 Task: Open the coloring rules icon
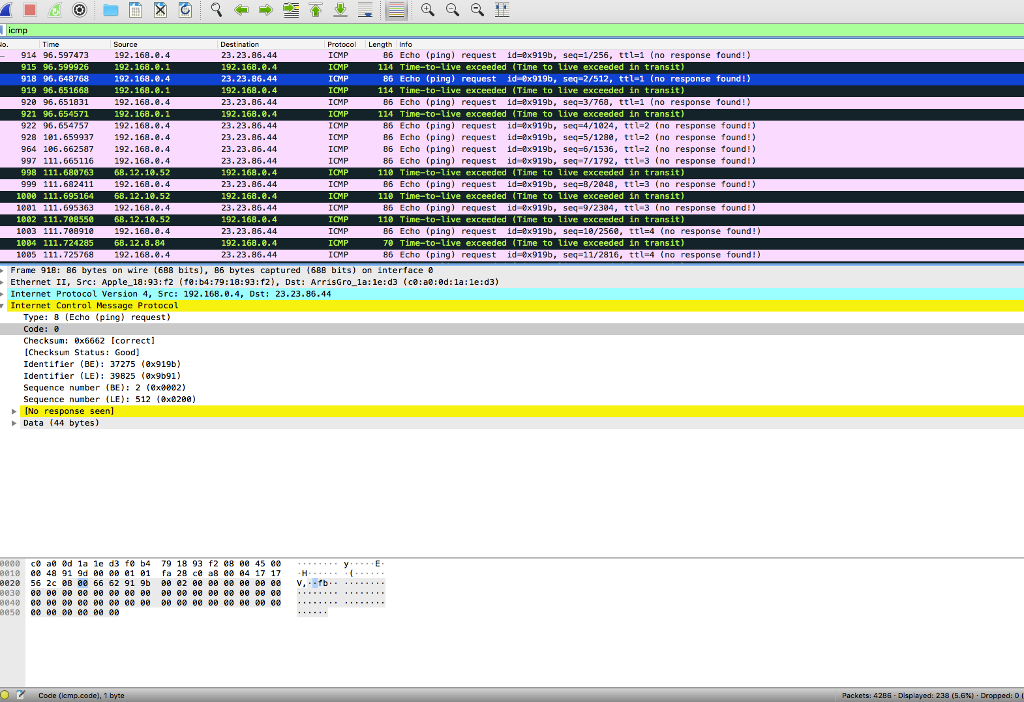(398, 10)
